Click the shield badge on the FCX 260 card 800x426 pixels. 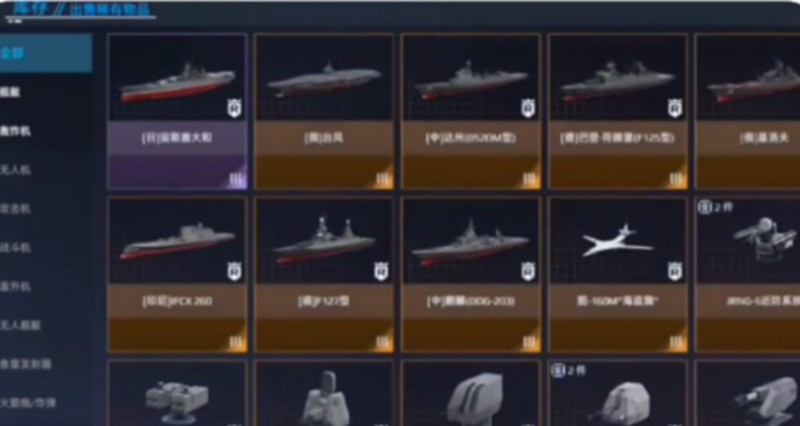pyautogui.click(x=234, y=271)
